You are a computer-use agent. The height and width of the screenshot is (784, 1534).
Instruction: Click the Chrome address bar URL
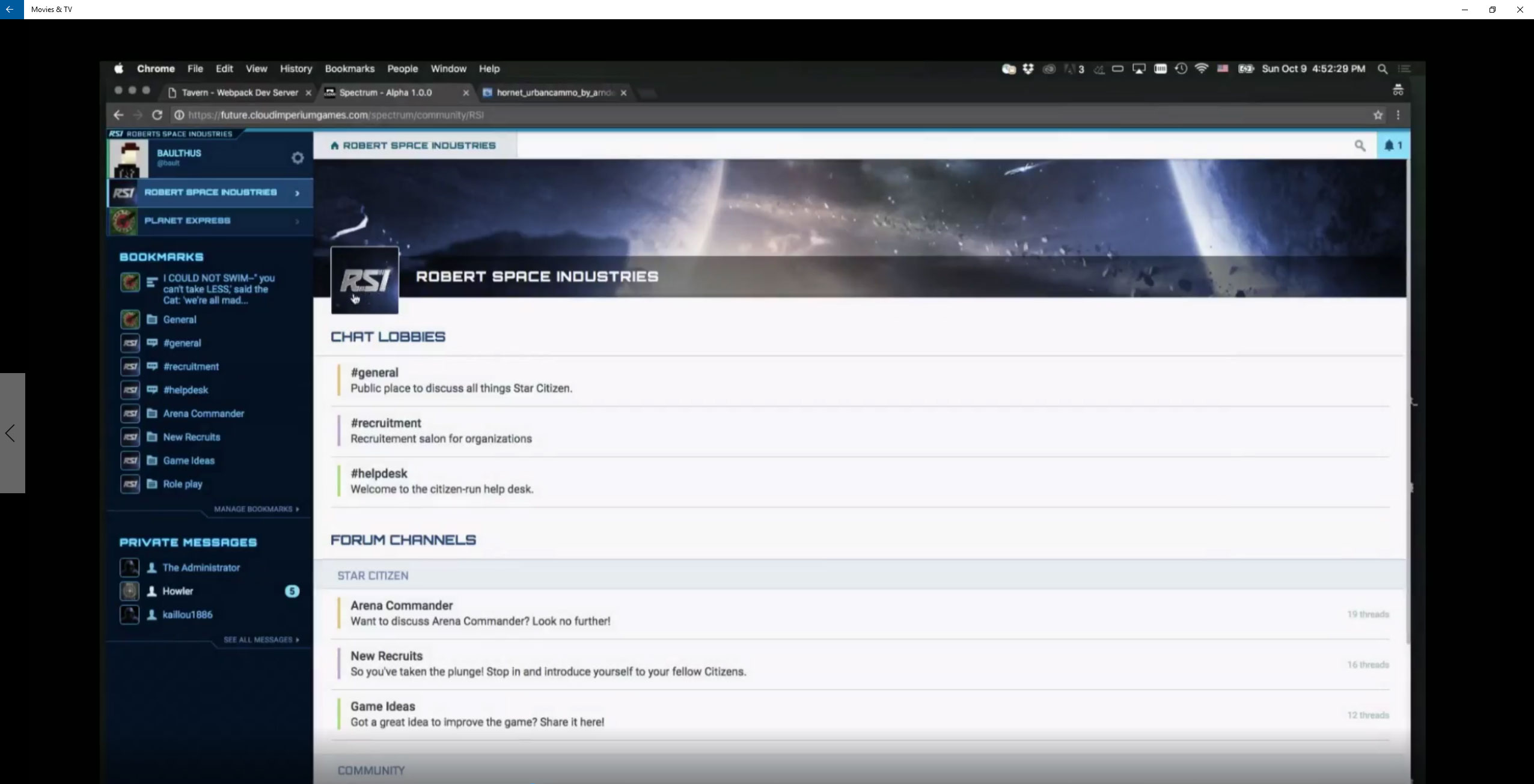(x=336, y=115)
